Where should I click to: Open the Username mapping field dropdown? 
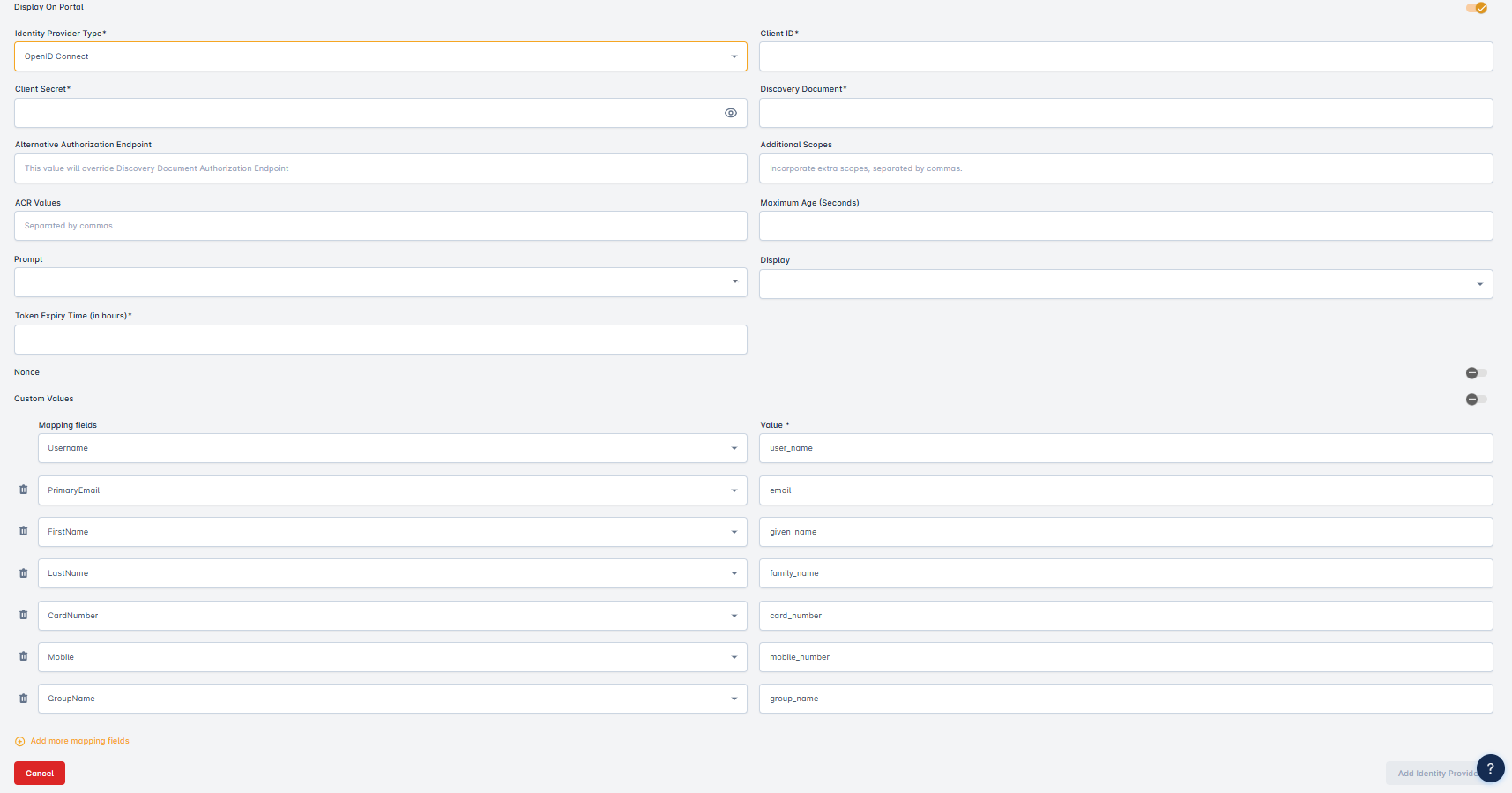(x=392, y=448)
